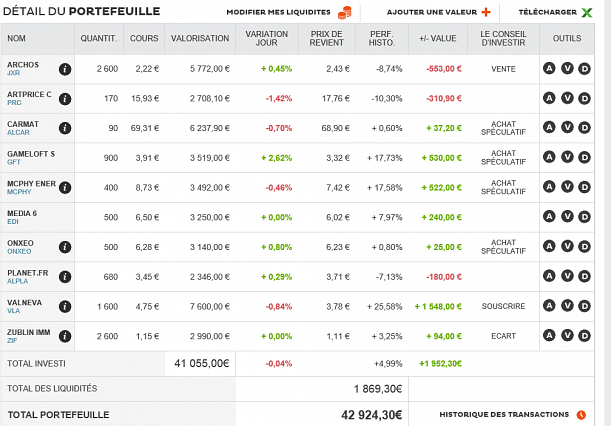Click the PRIX DE REVIENT column header
The width and height of the screenshot is (611, 426).
pyautogui.click(x=327, y=39)
